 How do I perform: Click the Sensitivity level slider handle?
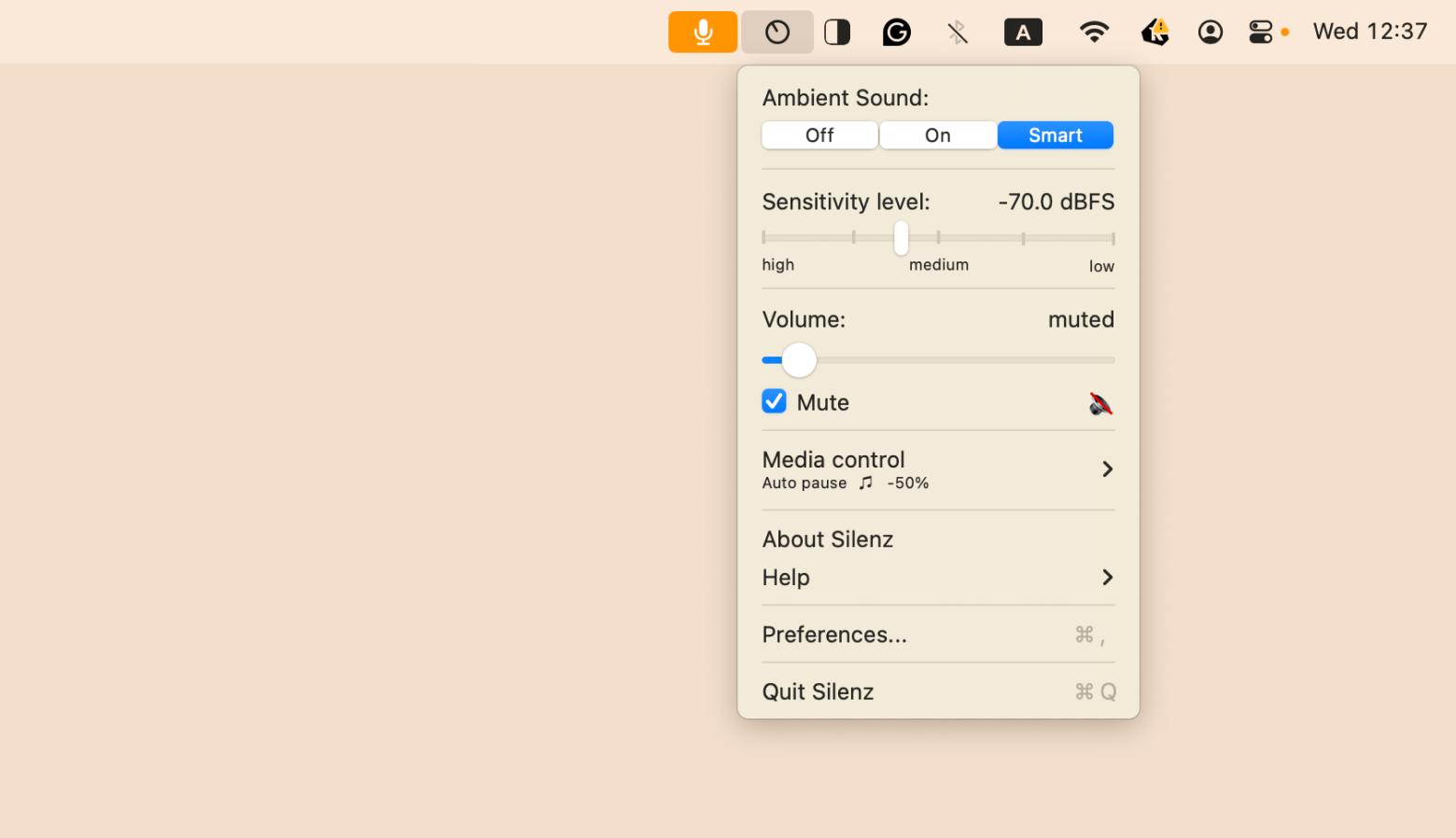[x=901, y=238]
